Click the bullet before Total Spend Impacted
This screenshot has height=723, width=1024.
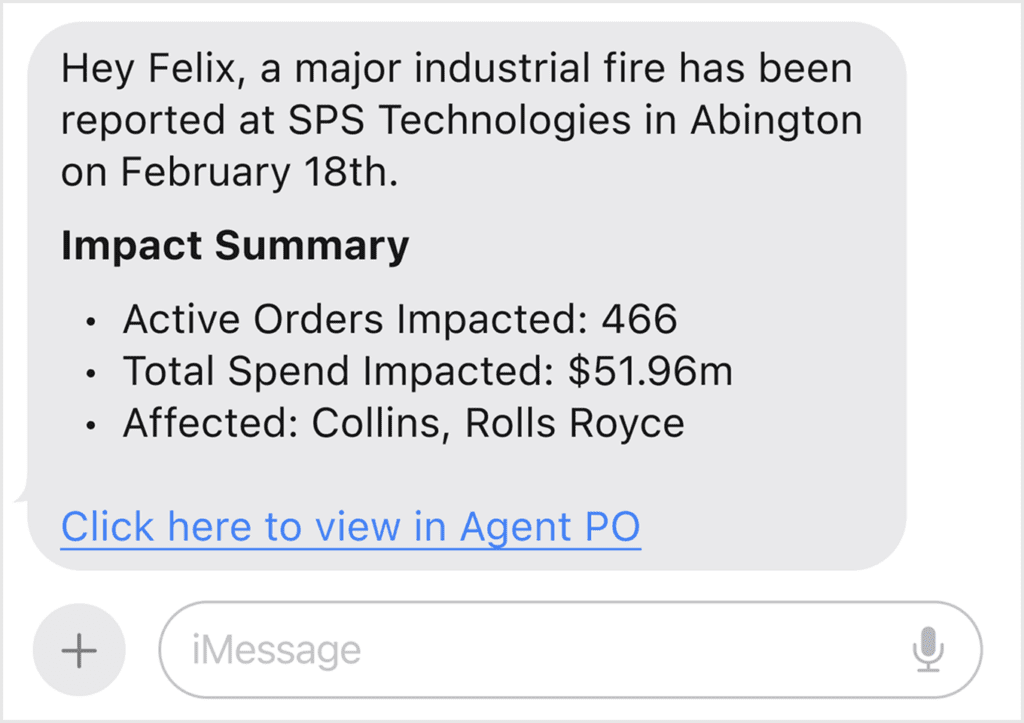pos(92,373)
